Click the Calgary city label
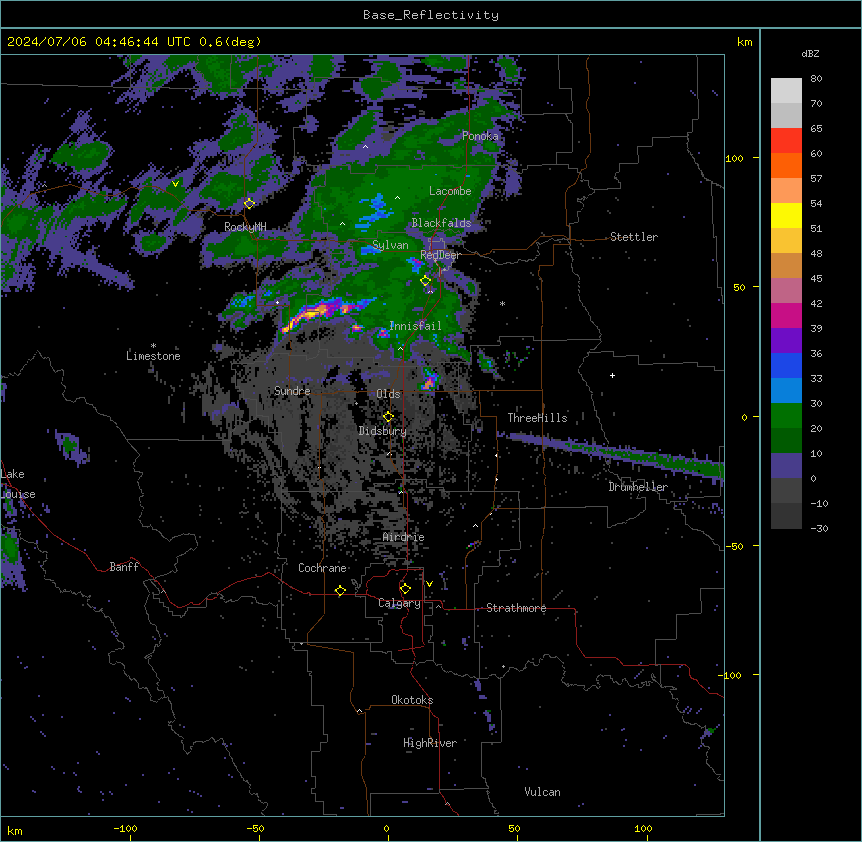This screenshot has height=842, width=862. tap(399, 603)
